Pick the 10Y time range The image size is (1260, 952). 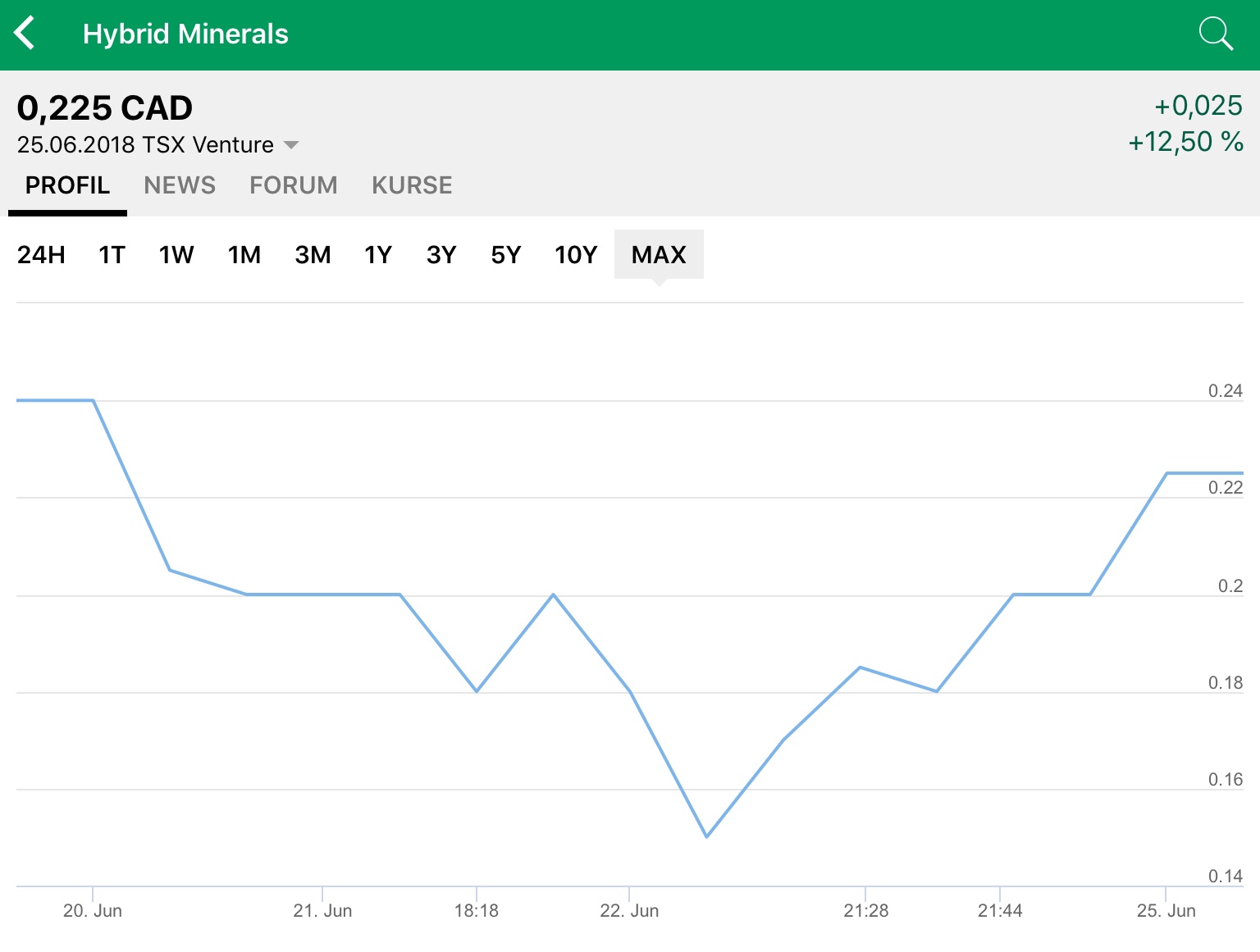click(x=576, y=255)
